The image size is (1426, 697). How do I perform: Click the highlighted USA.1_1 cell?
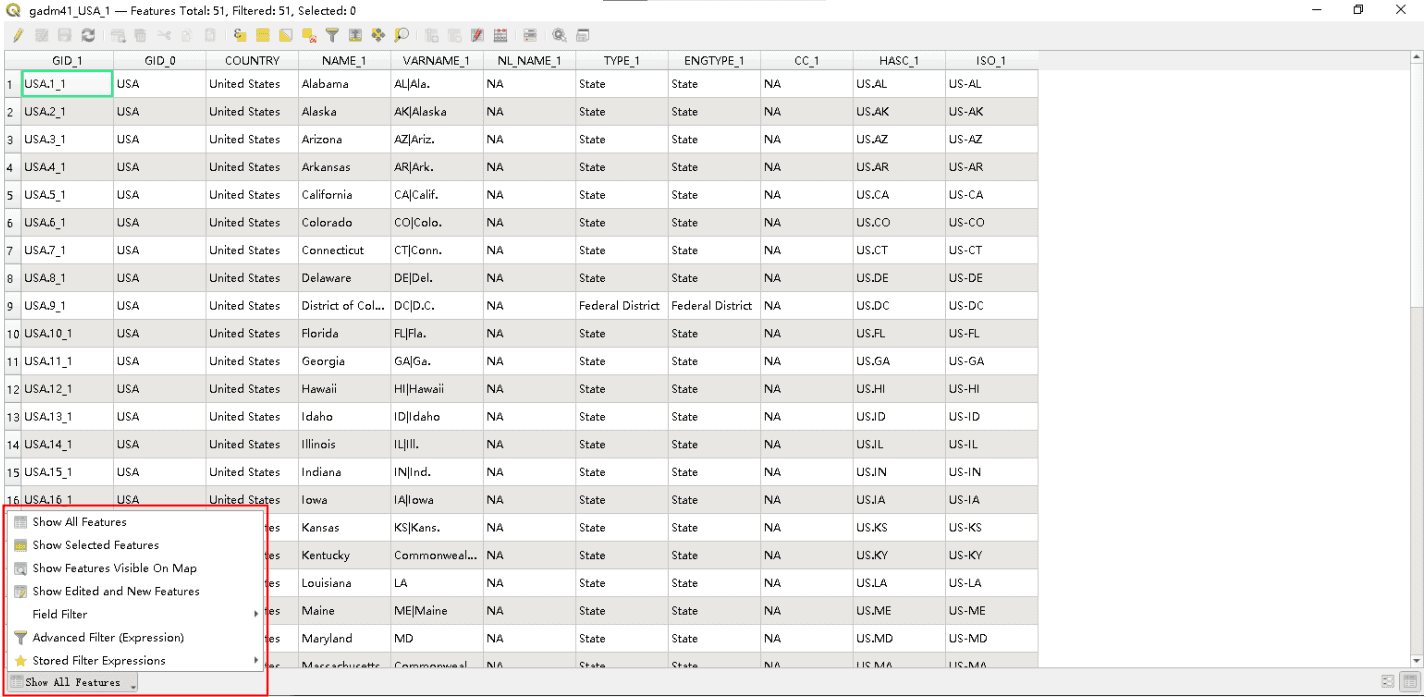pyautogui.click(x=67, y=84)
